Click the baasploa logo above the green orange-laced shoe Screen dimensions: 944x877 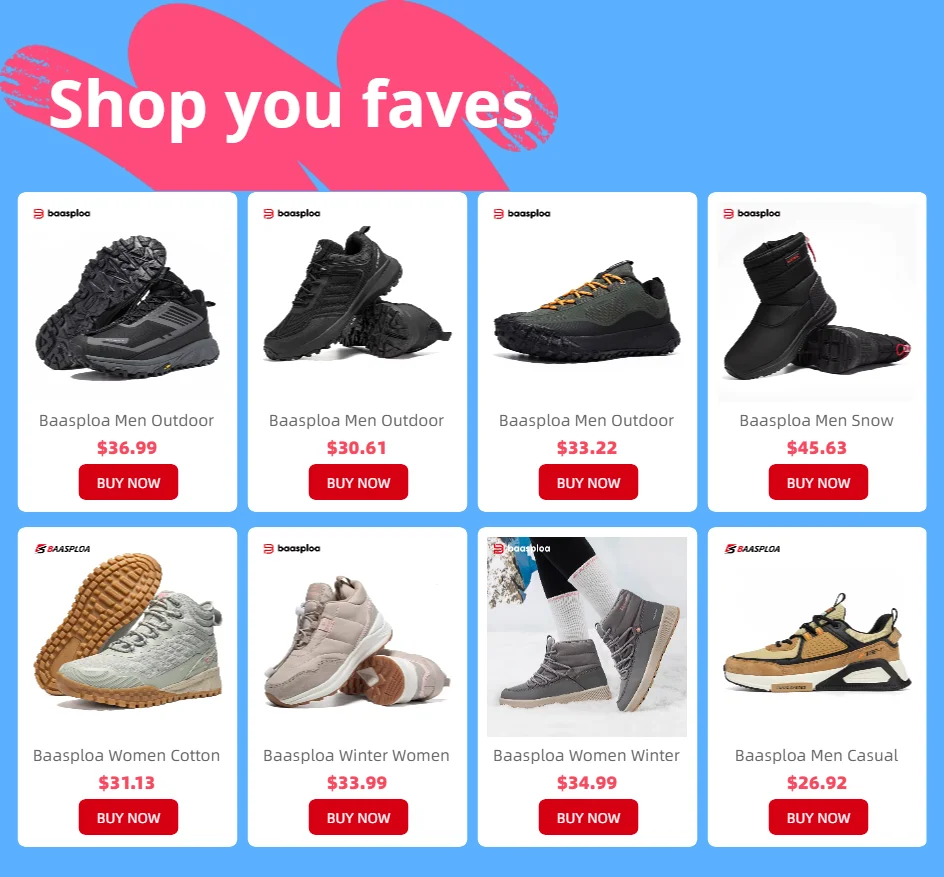coord(521,213)
